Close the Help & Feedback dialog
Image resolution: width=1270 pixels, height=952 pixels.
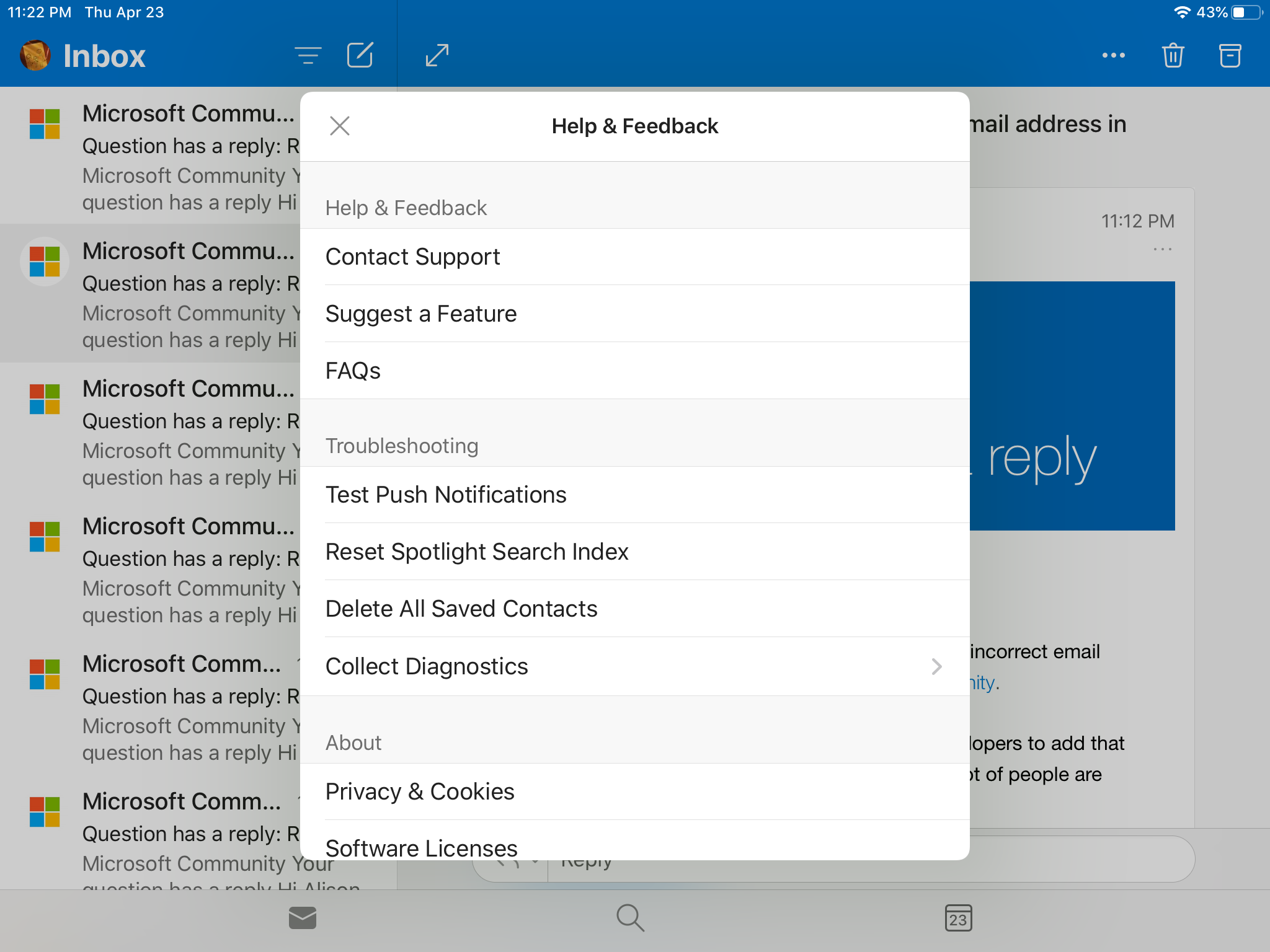(340, 126)
